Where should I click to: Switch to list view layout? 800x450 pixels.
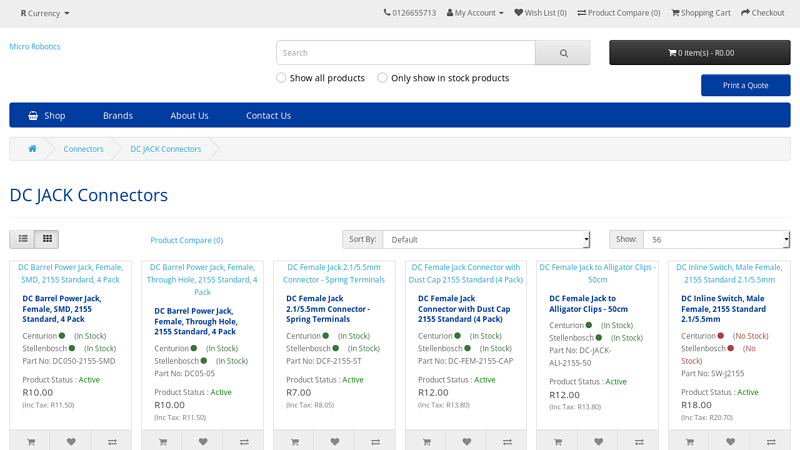click(x=22, y=239)
